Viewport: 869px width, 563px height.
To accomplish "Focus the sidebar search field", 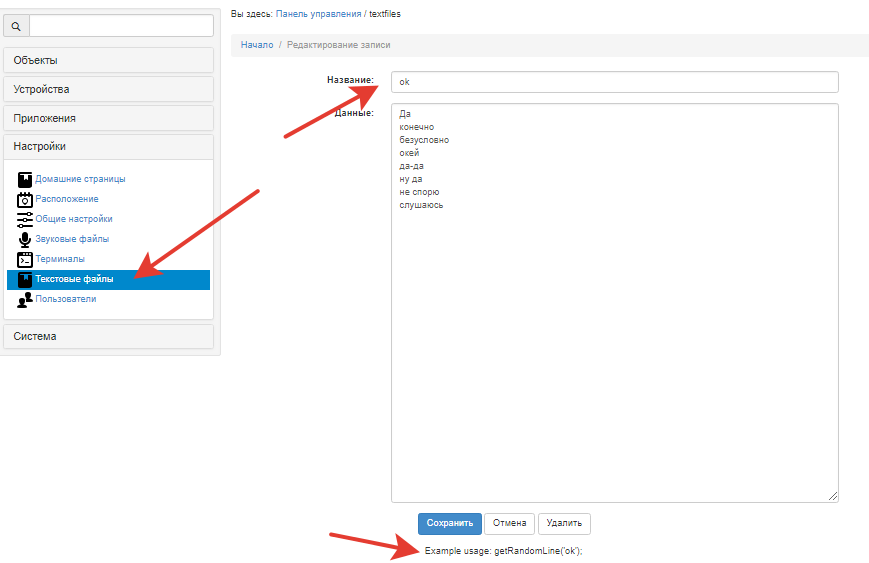I will [x=121, y=26].
